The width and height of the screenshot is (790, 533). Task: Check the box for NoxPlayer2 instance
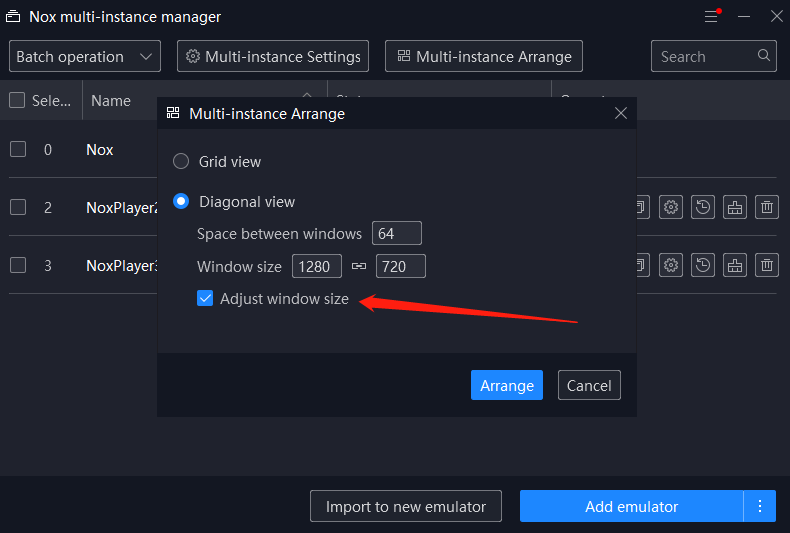18,207
